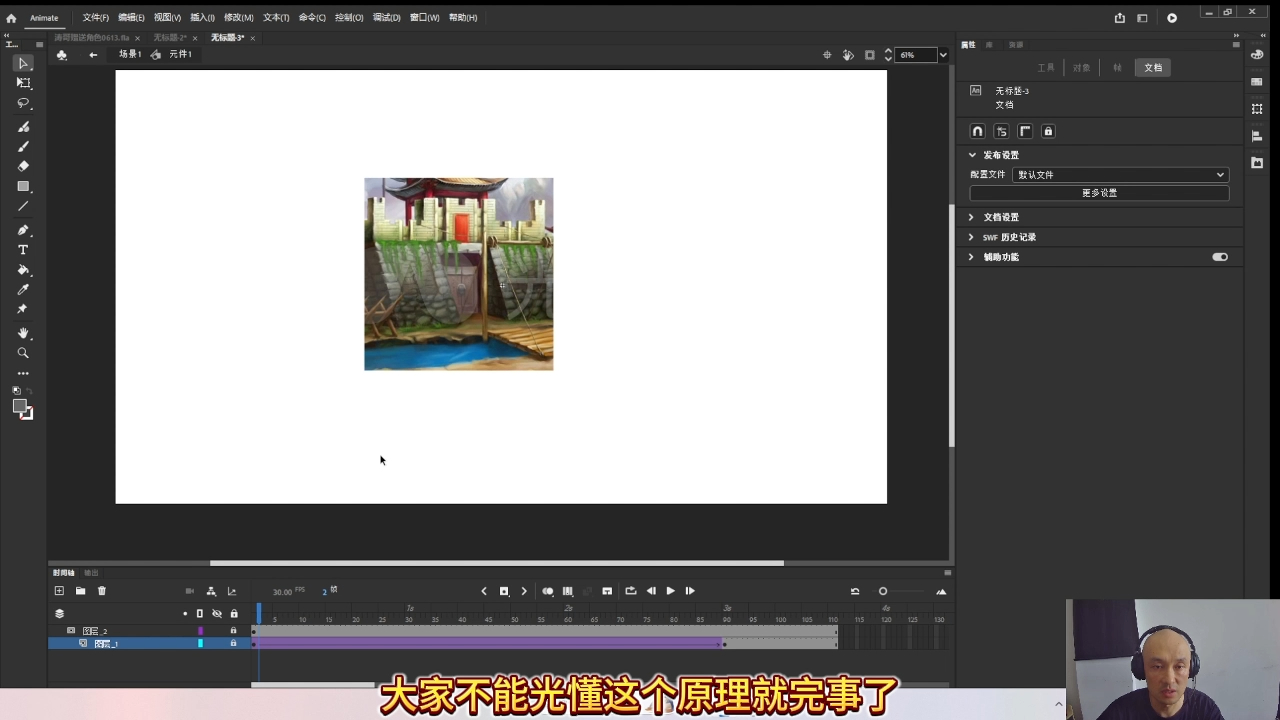Viewport: 1280px width, 720px height.
Task: Open the 配置文件 profile dropdown
Action: pyautogui.click(x=1119, y=174)
